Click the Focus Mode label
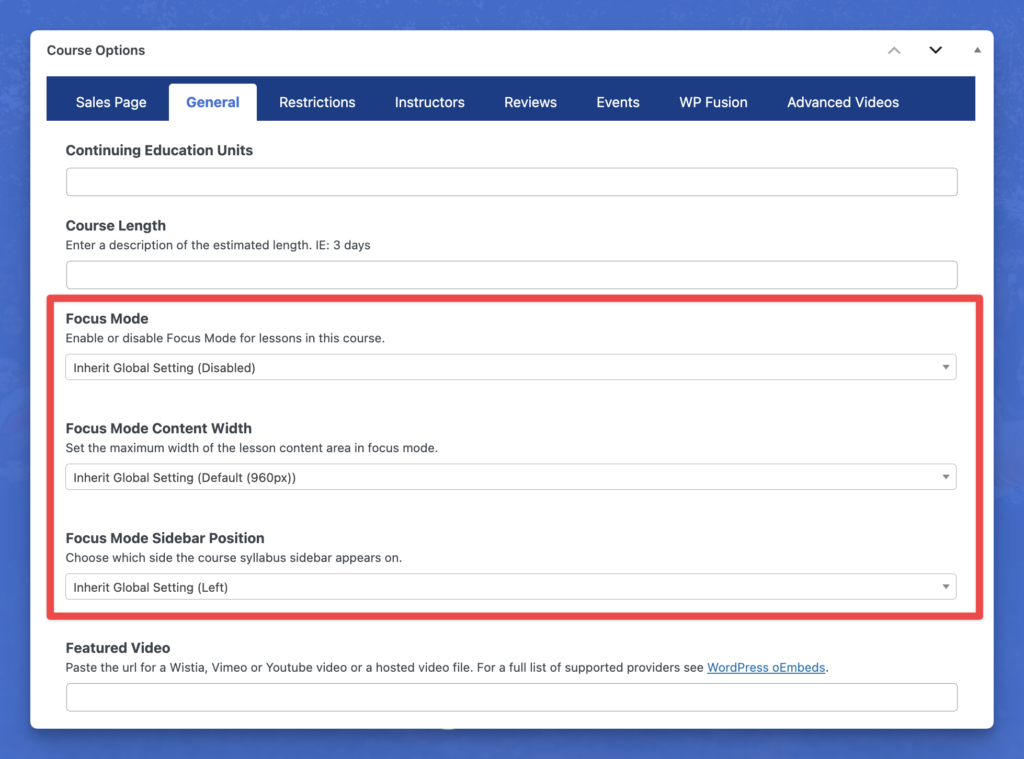Image resolution: width=1024 pixels, height=759 pixels. pyautogui.click(x=107, y=319)
